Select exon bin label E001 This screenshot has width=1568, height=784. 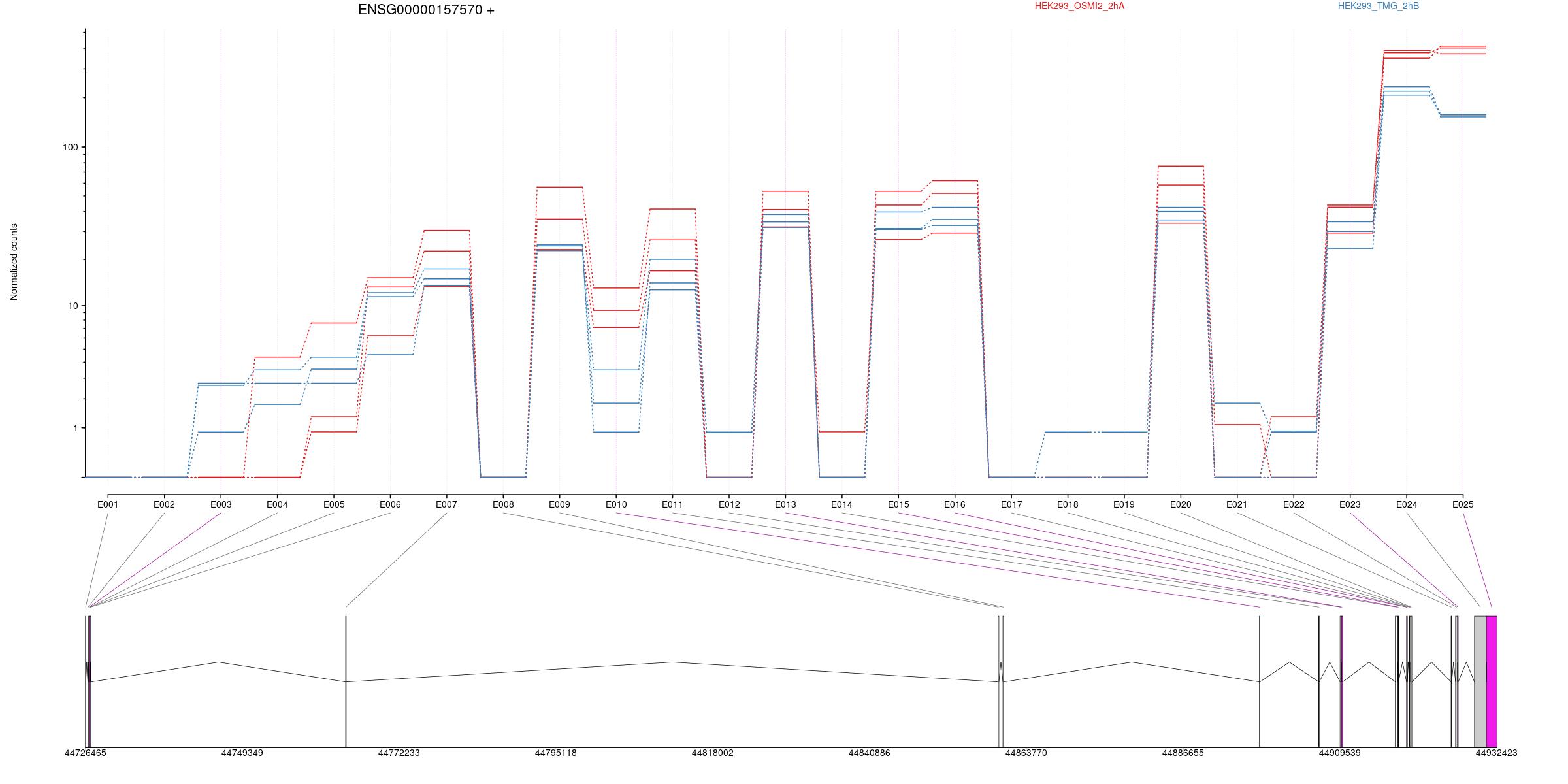pos(108,504)
